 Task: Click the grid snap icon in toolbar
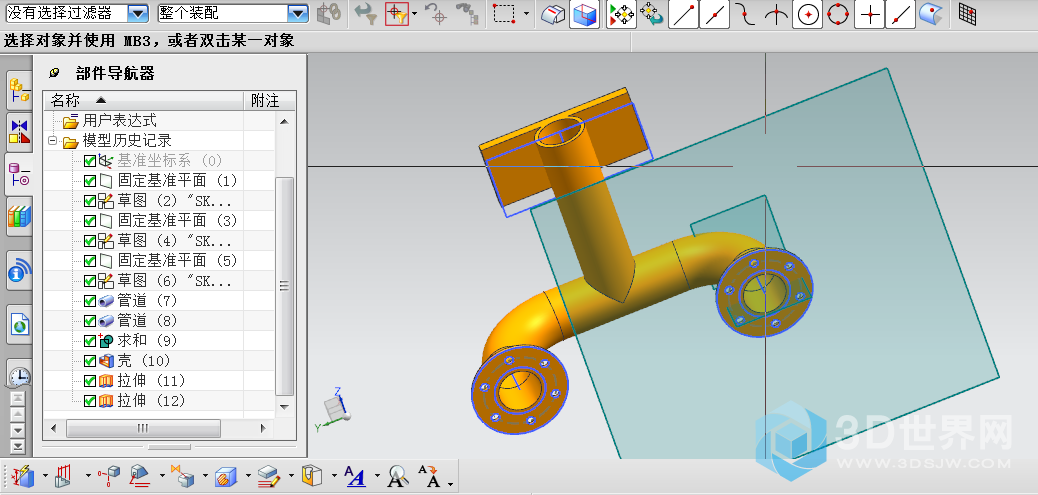click(967, 14)
